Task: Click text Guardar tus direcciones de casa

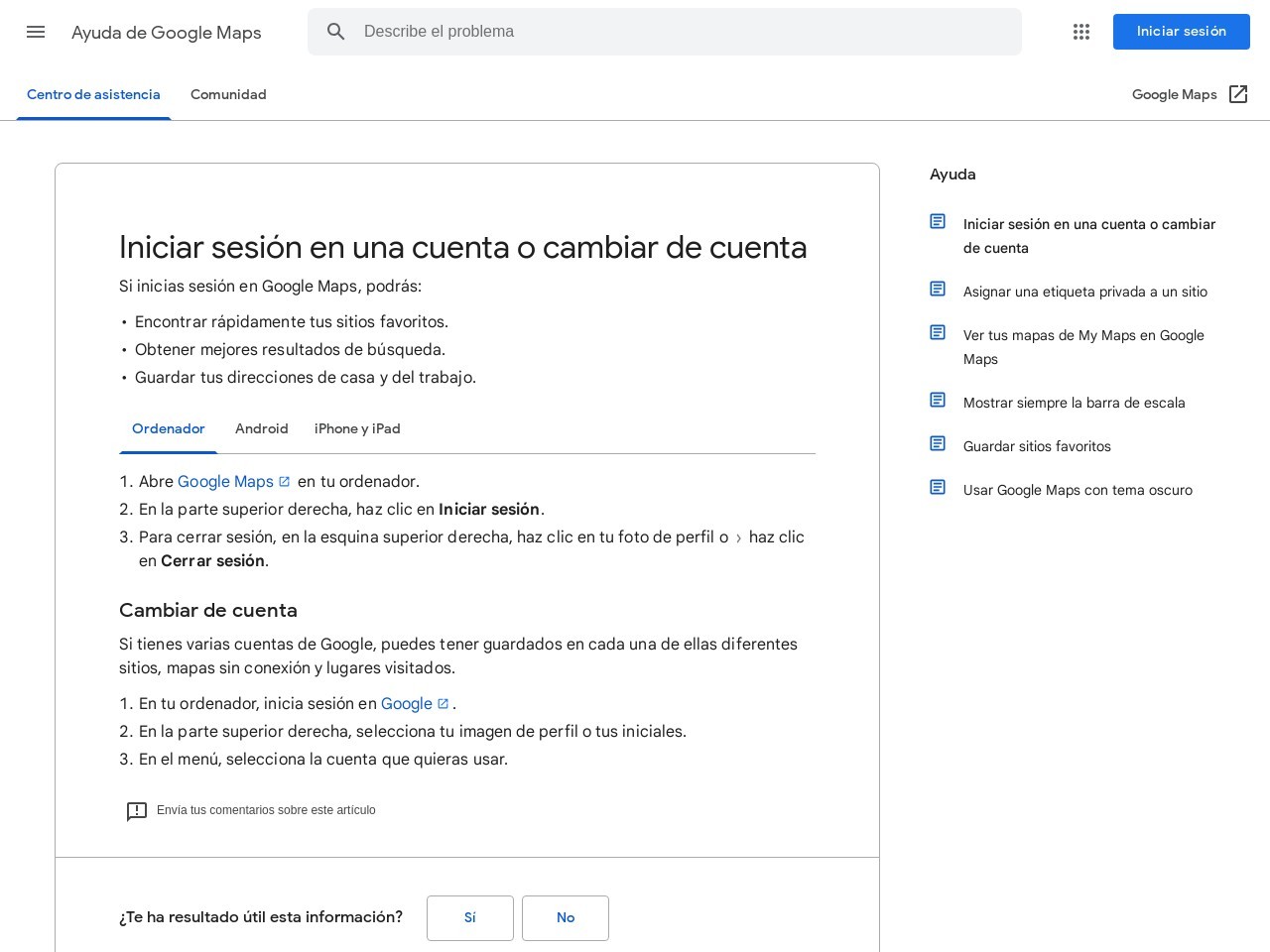Action: pos(306,377)
